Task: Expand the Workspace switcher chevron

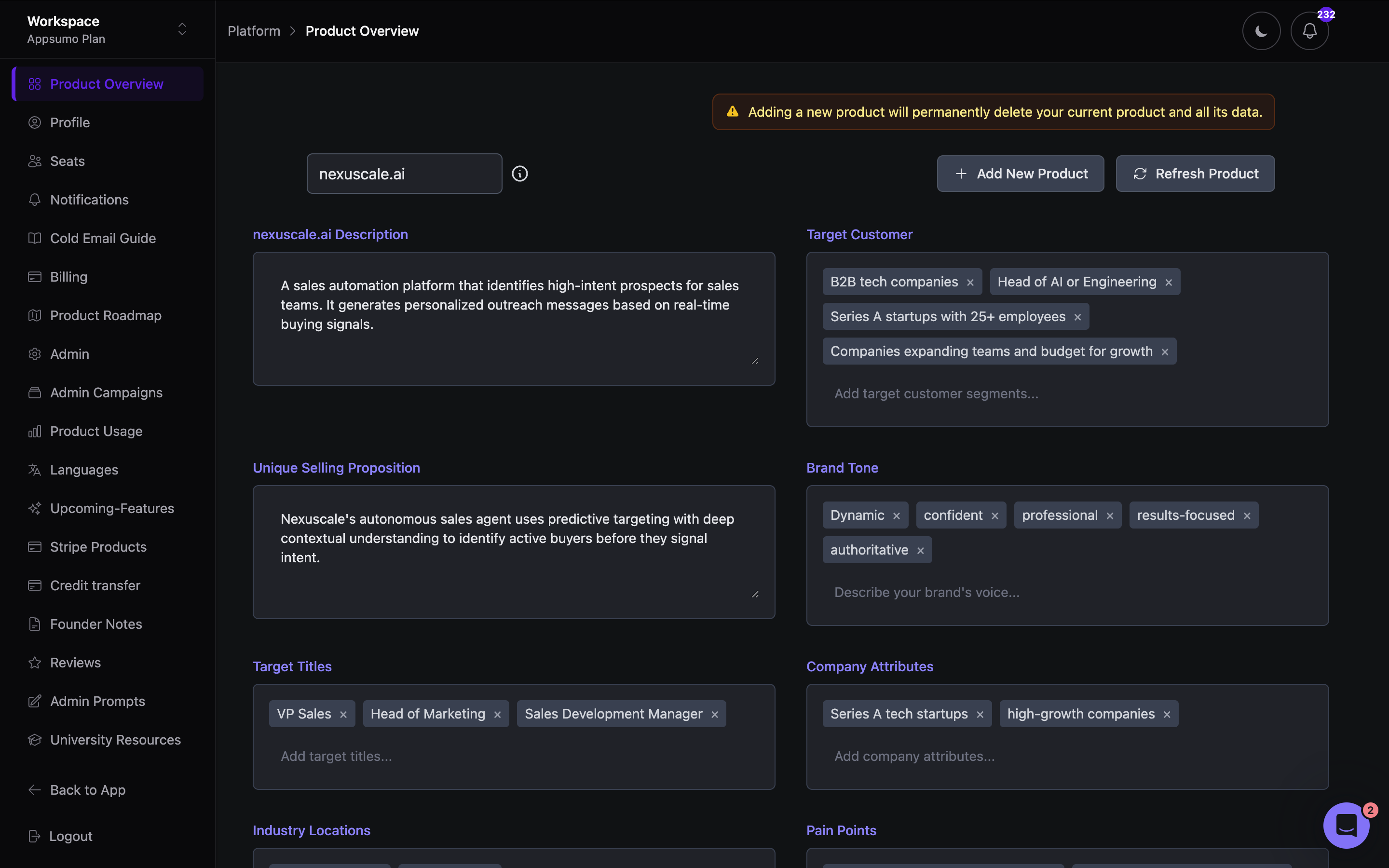Action: tap(182, 29)
